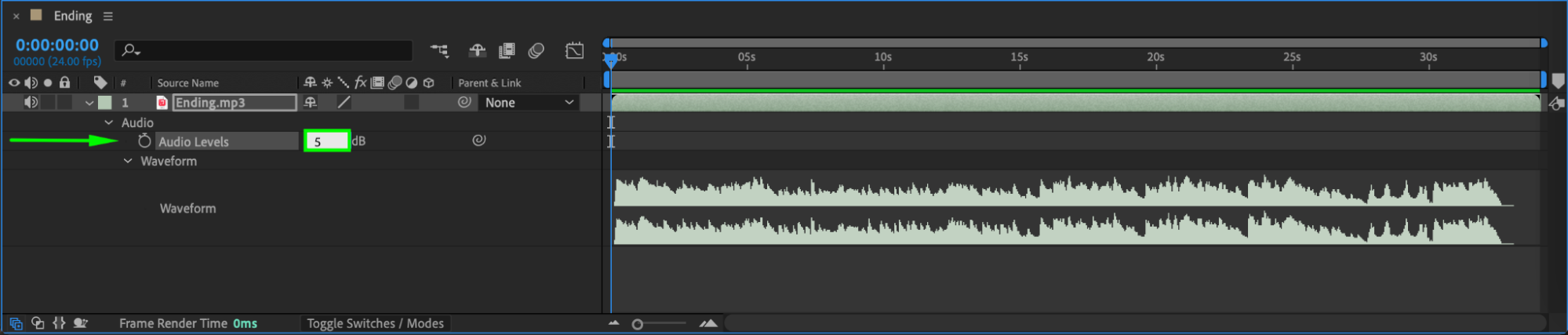The height and width of the screenshot is (335, 1568).
Task: Click the Motion Blur column header icon
Action: [x=395, y=82]
